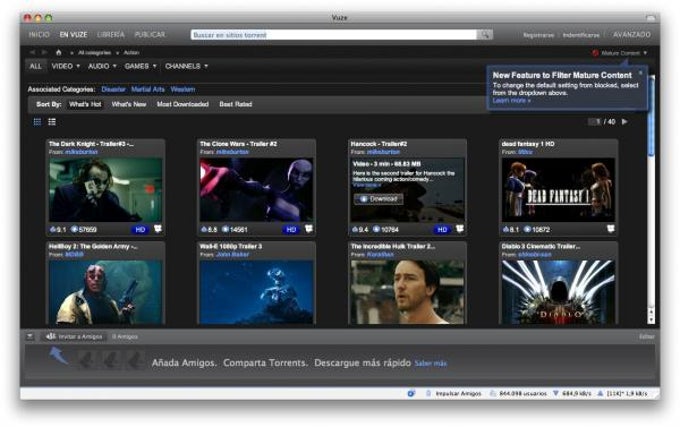
Task: Click share icon on Dark Knight card
Action: click(x=158, y=228)
